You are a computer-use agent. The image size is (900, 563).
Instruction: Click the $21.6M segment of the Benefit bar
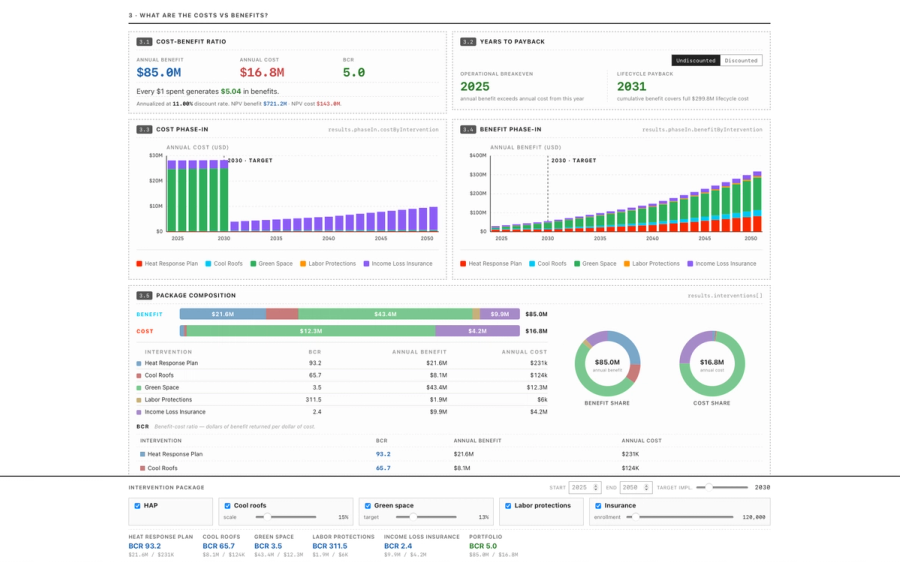tap(223, 314)
